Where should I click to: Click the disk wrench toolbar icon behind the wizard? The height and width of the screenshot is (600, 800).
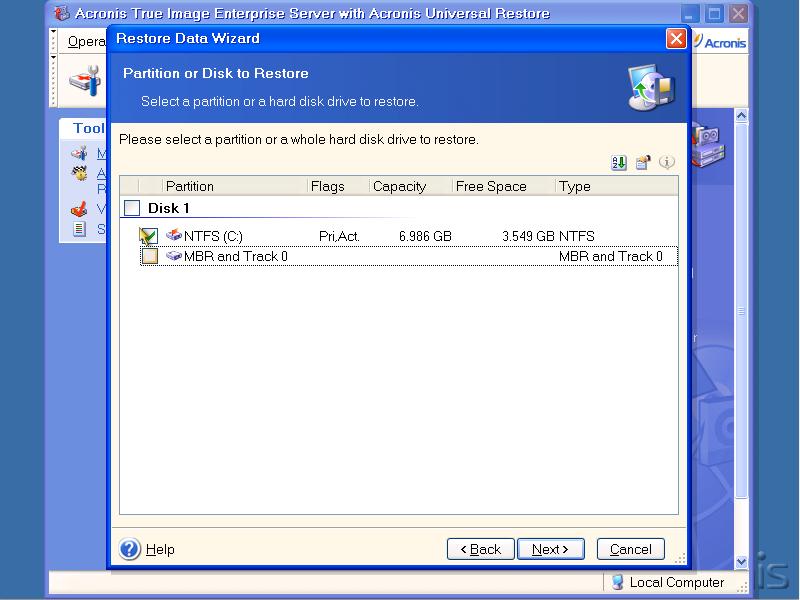(84, 83)
